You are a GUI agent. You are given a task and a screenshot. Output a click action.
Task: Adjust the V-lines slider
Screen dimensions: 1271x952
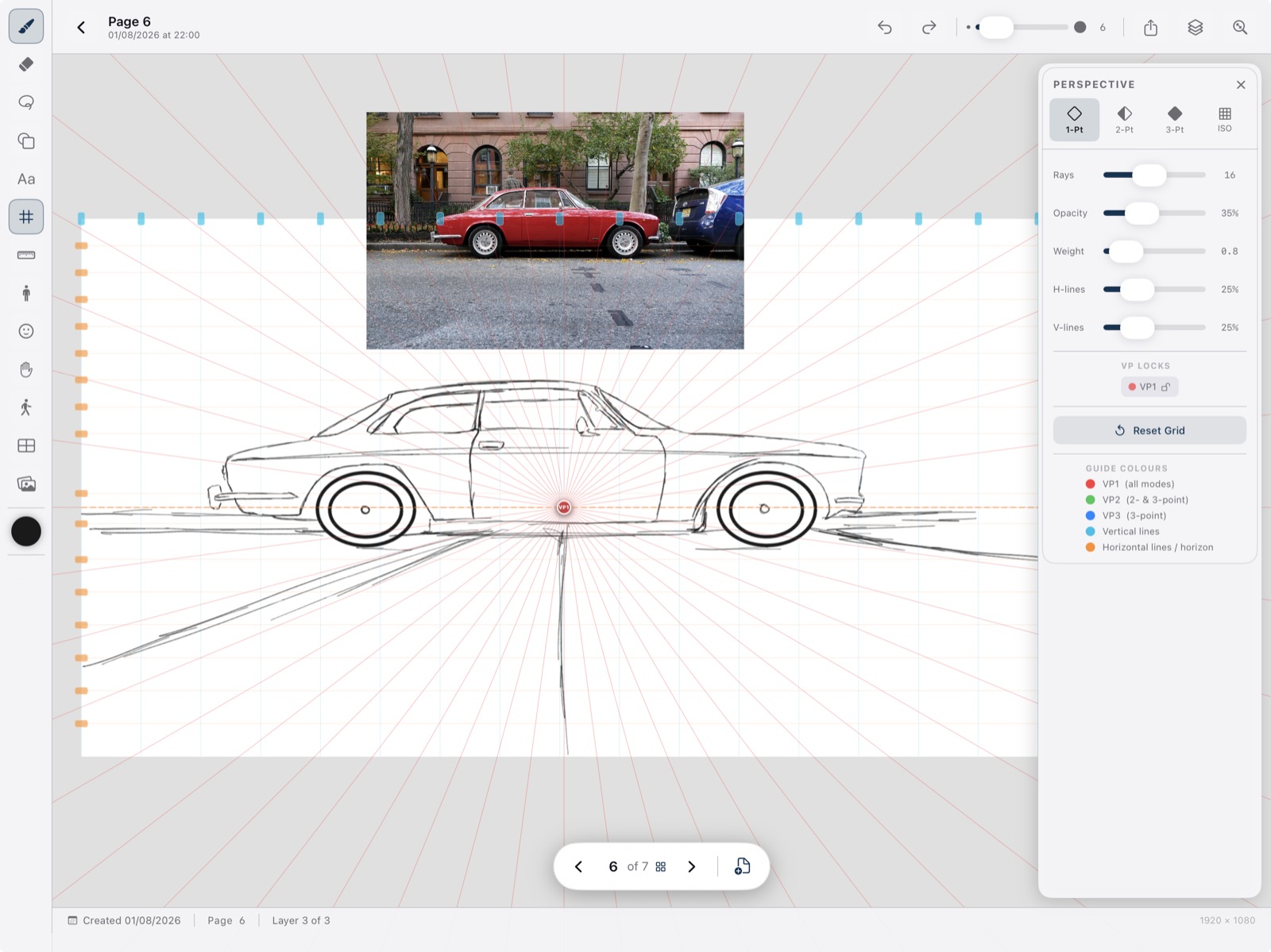(x=1154, y=327)
